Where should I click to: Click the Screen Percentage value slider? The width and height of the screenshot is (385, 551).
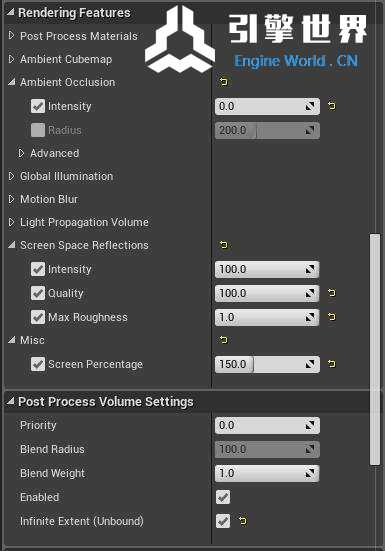click(267, 364)
